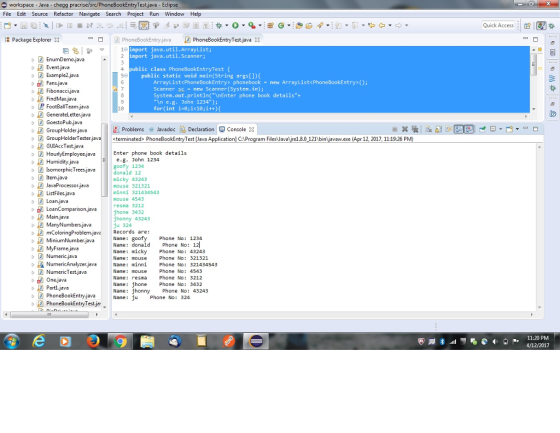The image size is (560, 433).
Task: Switch to the Declaration tab
Action: 197,129
